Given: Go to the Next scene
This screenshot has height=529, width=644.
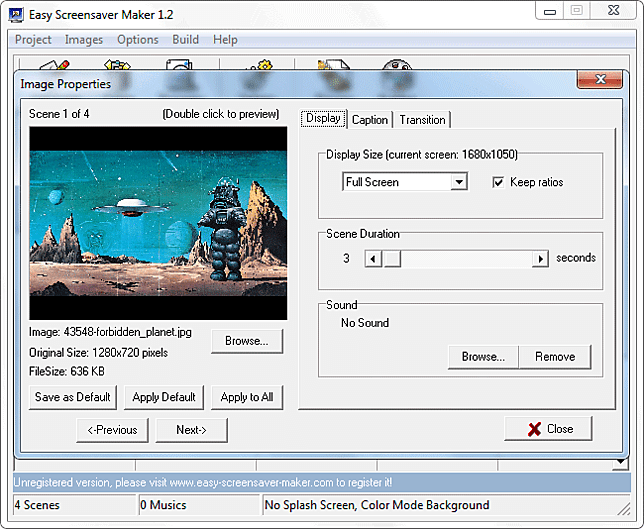Looking at the screenshot, I should [x=191, y=430].
